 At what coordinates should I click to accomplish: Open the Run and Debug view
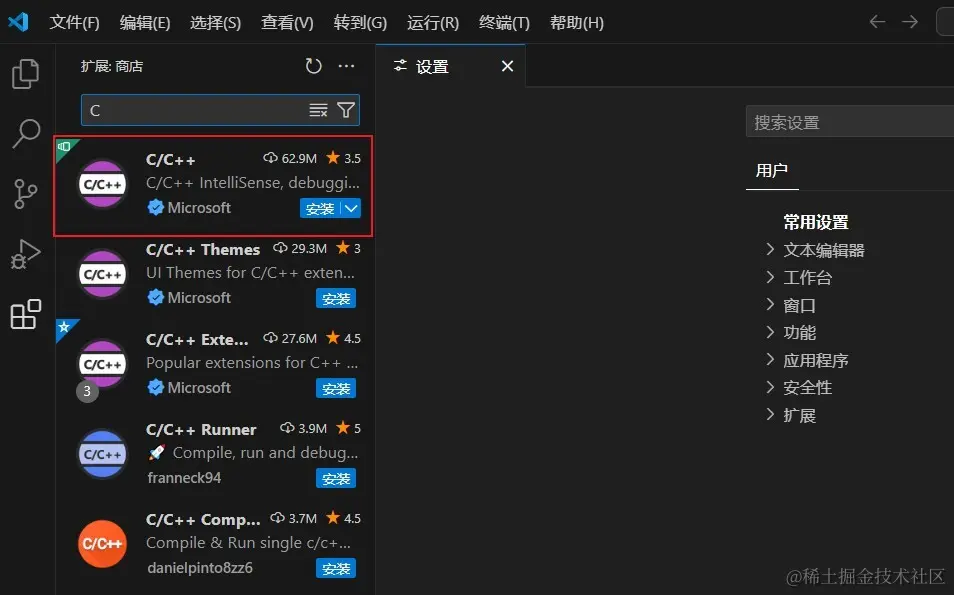coord(26,254)
